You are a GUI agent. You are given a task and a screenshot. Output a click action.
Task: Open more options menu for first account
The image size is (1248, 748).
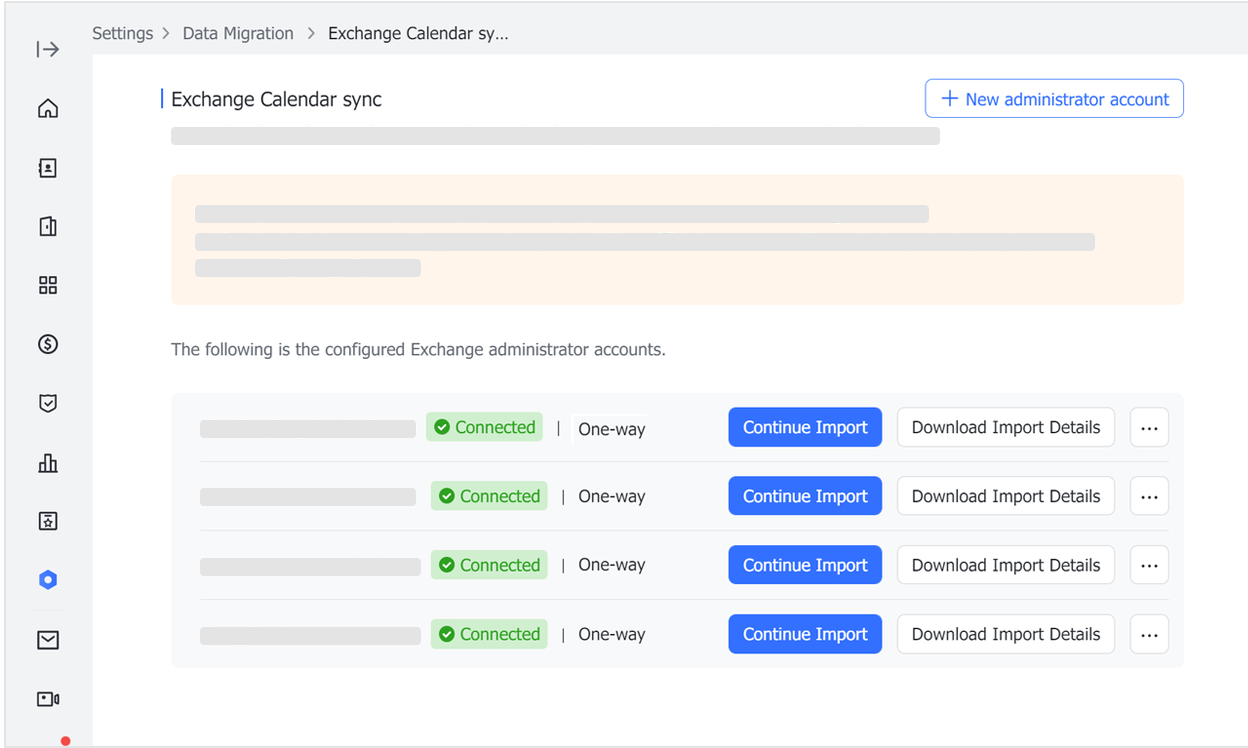pos(1149,427)
